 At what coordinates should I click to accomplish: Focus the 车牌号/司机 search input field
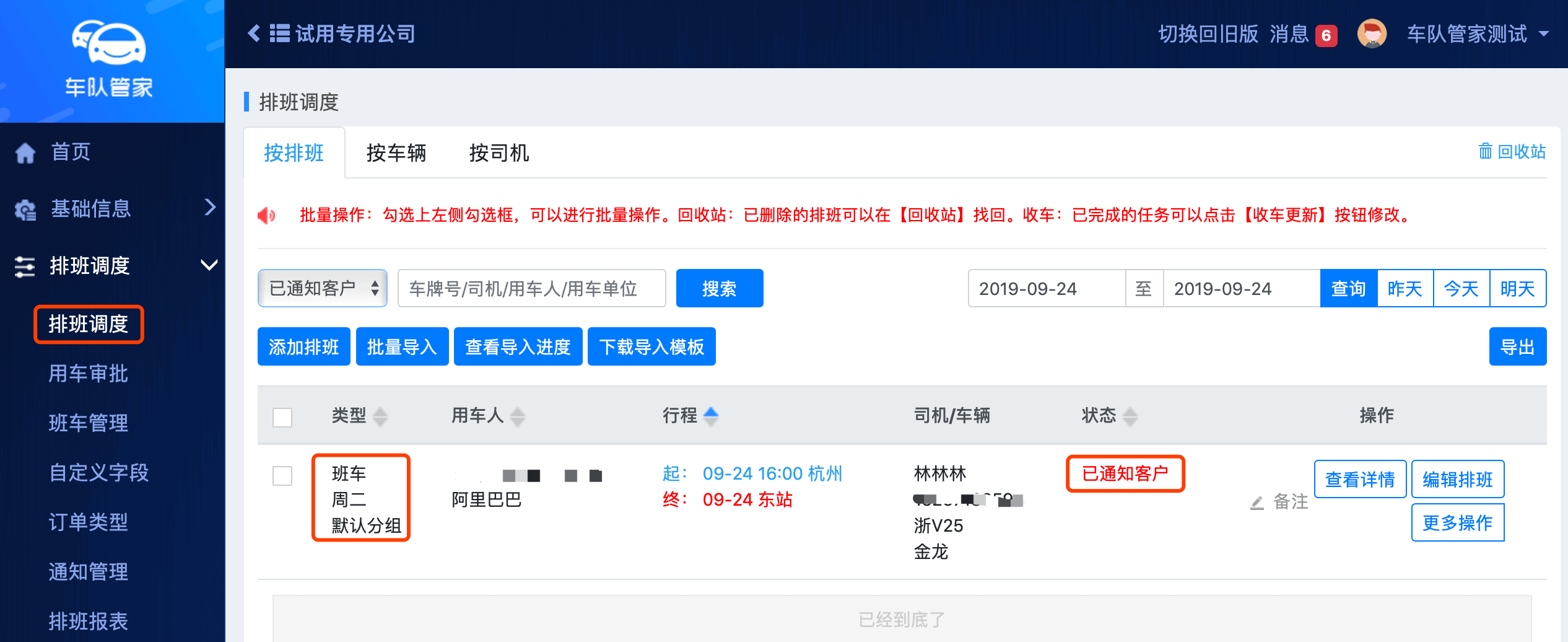tap(531, 288)
